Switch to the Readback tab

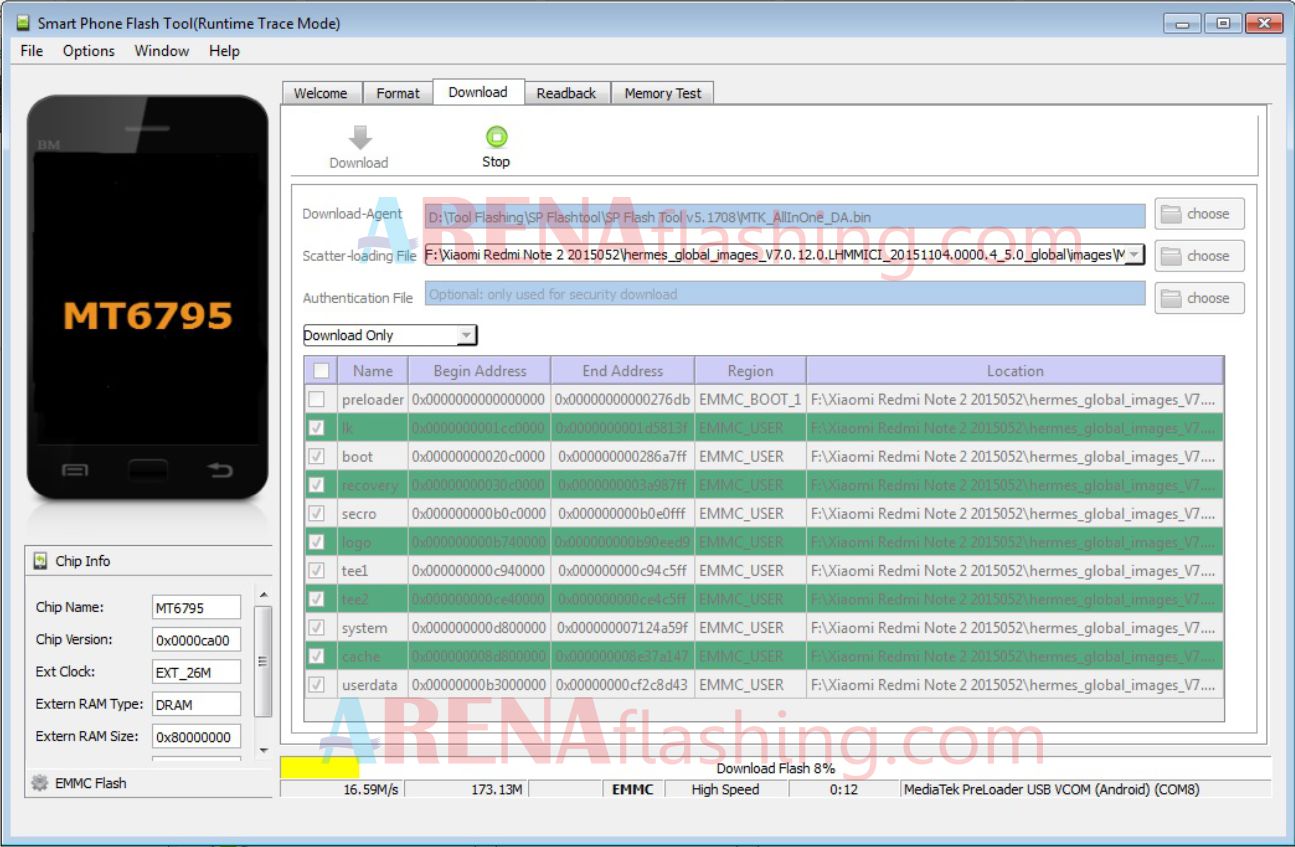click(x=566, y=93)
